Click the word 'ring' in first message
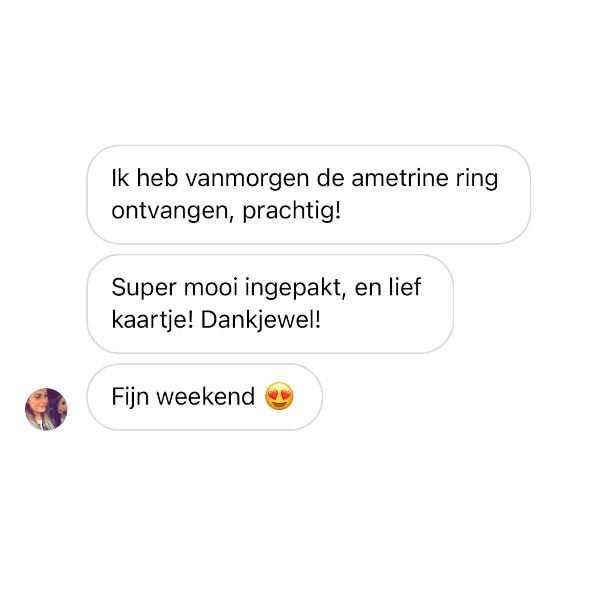The image size is (600, 600). point(477,179)
